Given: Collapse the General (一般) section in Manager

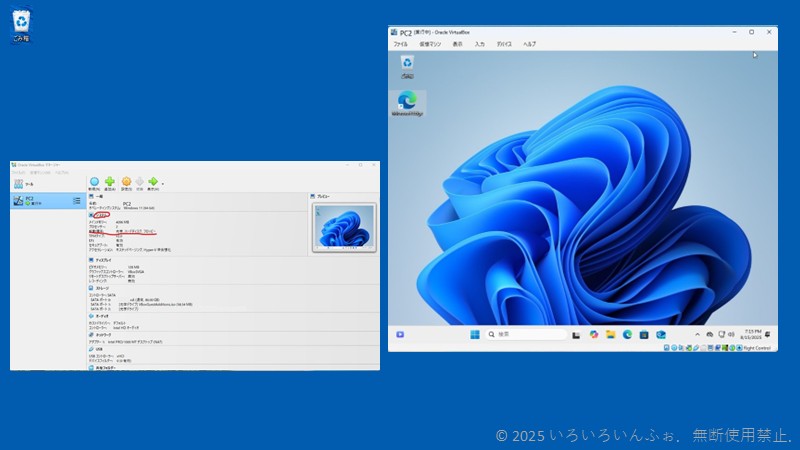Looking at the screenshot, I should pyautogui.click(x=96, y=196).
